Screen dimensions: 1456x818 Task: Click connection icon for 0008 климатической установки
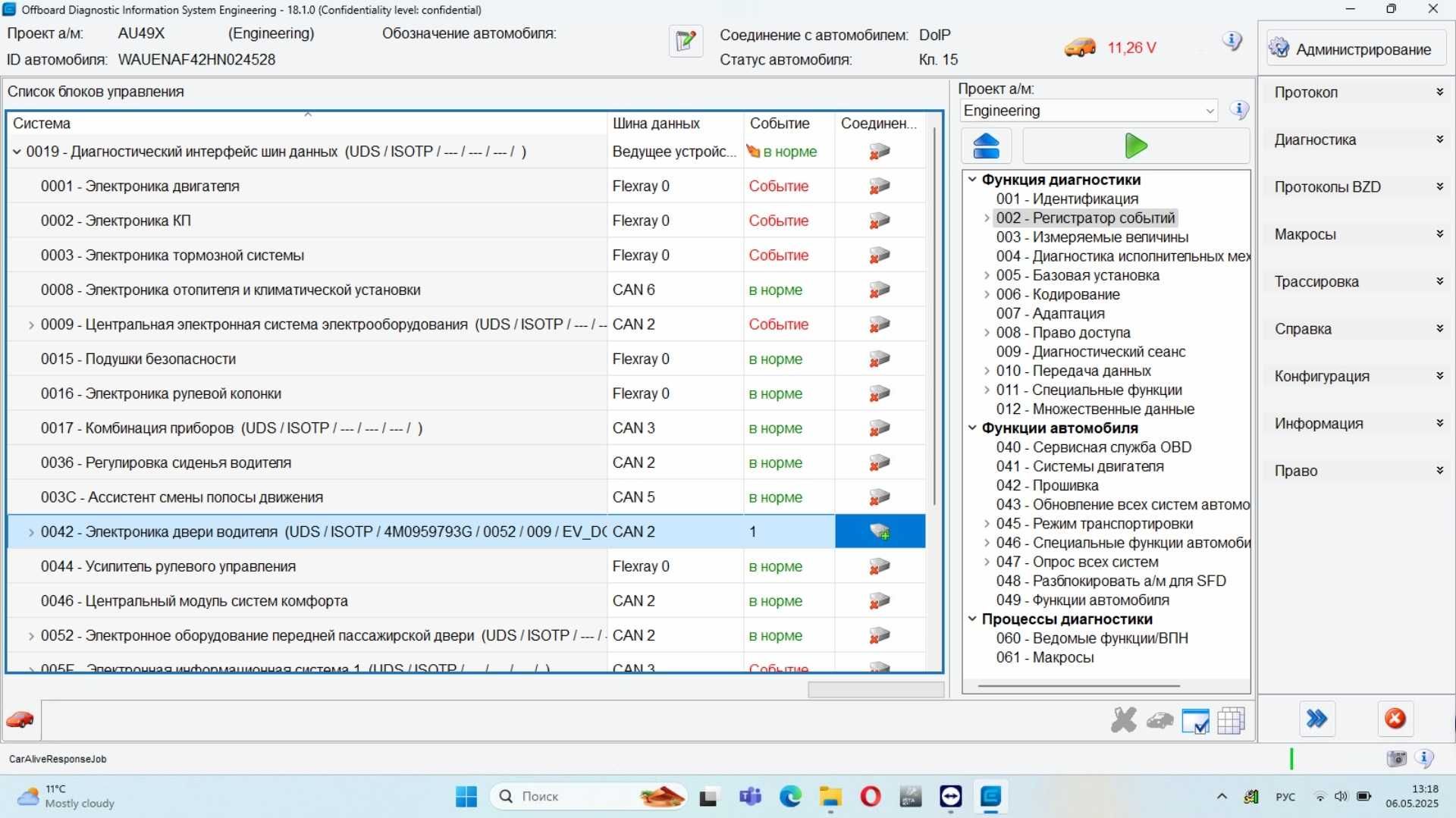[x=880, y=290]
